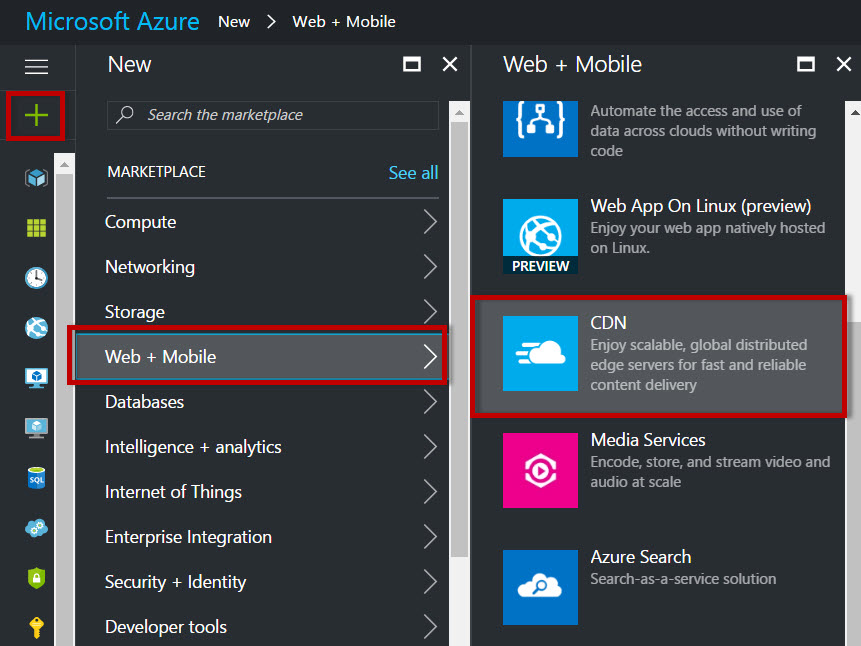Expand the Storage category chevron
This screenshot has height=646, width=861.
coord(430,312)
